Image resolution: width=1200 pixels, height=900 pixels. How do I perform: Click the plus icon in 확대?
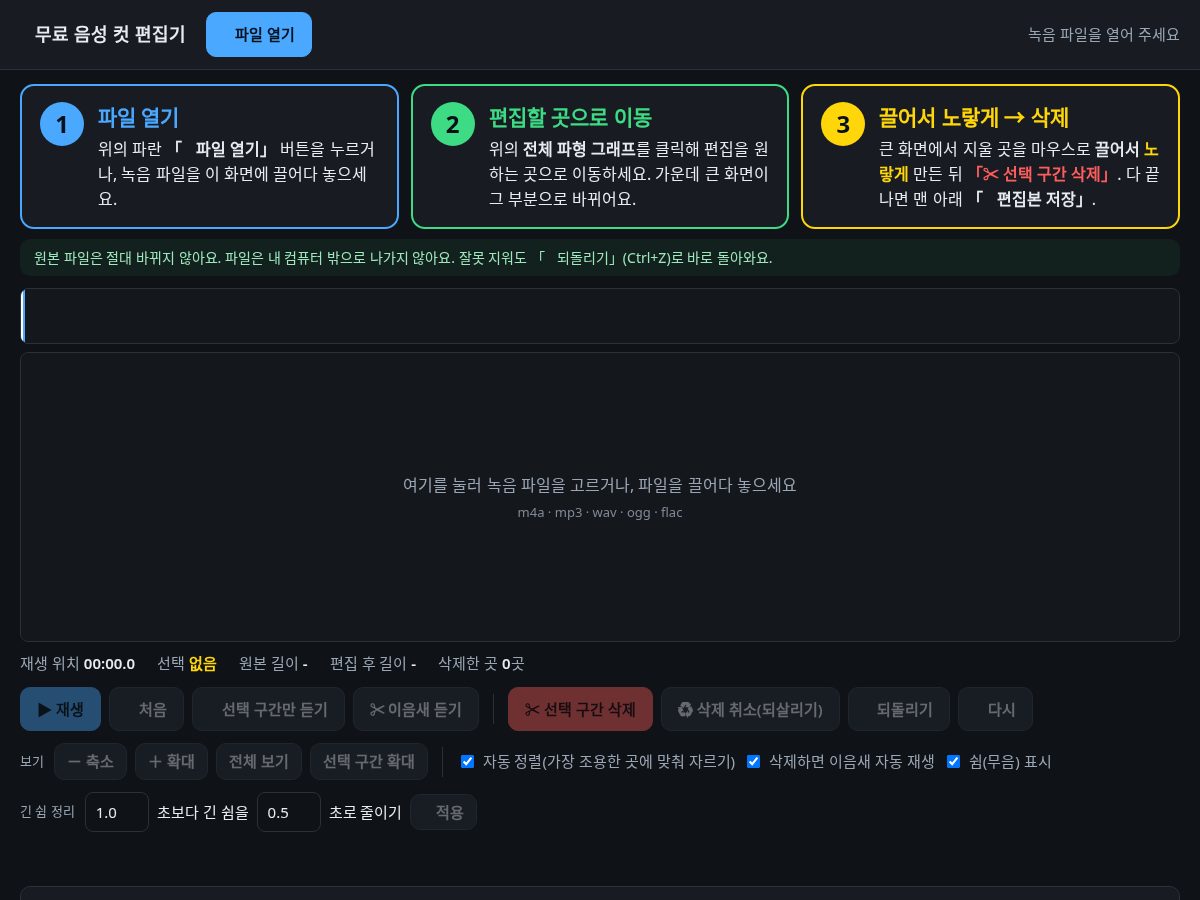(155, 761)
